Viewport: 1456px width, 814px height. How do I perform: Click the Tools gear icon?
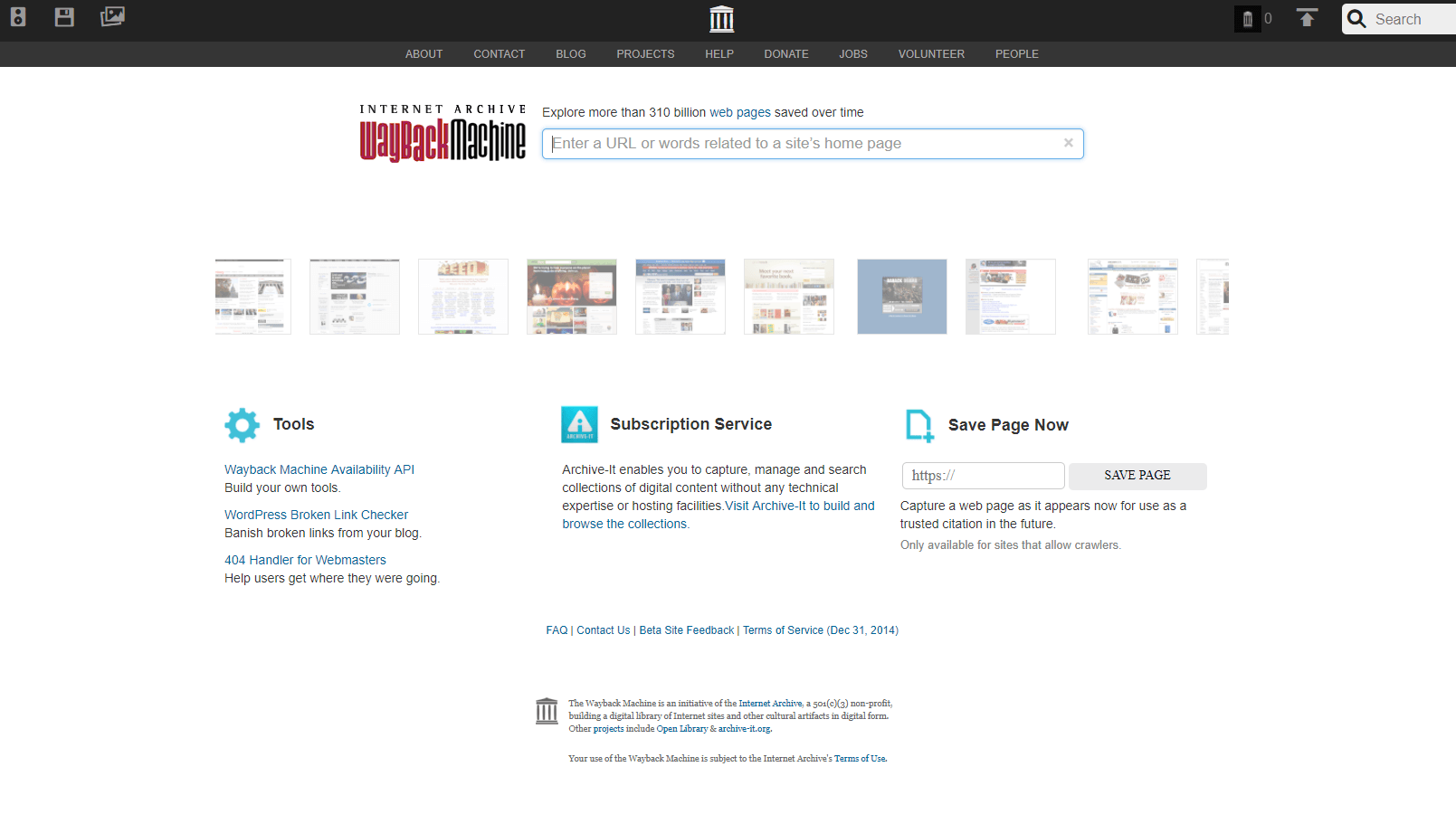tap(243, 425)
